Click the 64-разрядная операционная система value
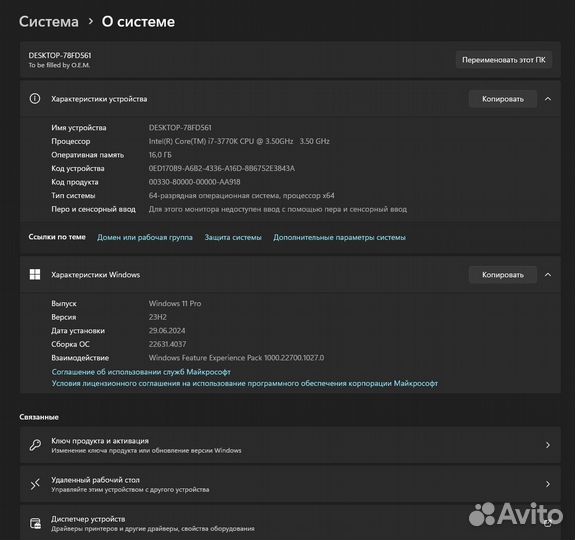The width and height of the screenshot is (575, 540). pos(242,195)
